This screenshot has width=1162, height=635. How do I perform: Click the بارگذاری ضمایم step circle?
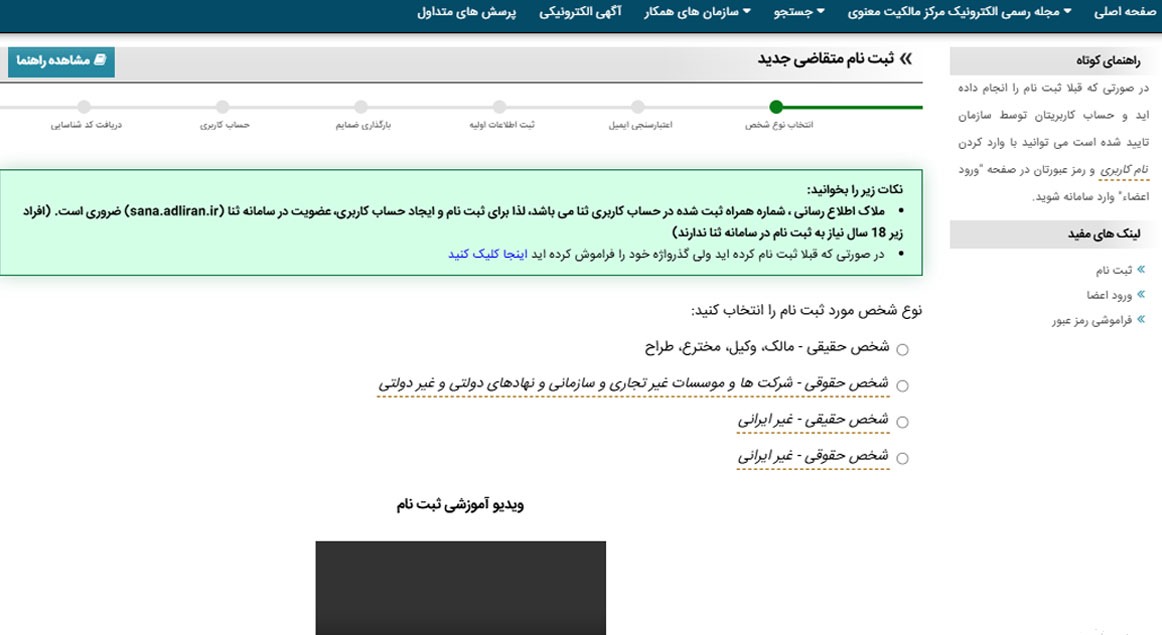pyautogui.click(x=361, y=107)
